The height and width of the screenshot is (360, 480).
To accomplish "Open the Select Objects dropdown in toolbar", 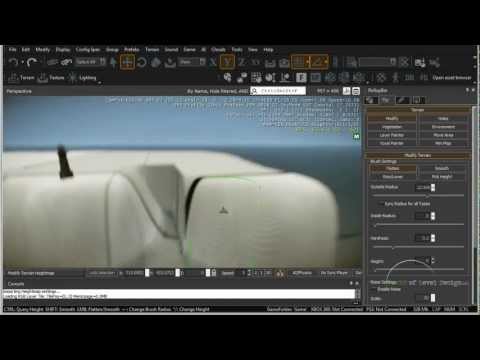I will pyautogui.click(x=91, y=62).
